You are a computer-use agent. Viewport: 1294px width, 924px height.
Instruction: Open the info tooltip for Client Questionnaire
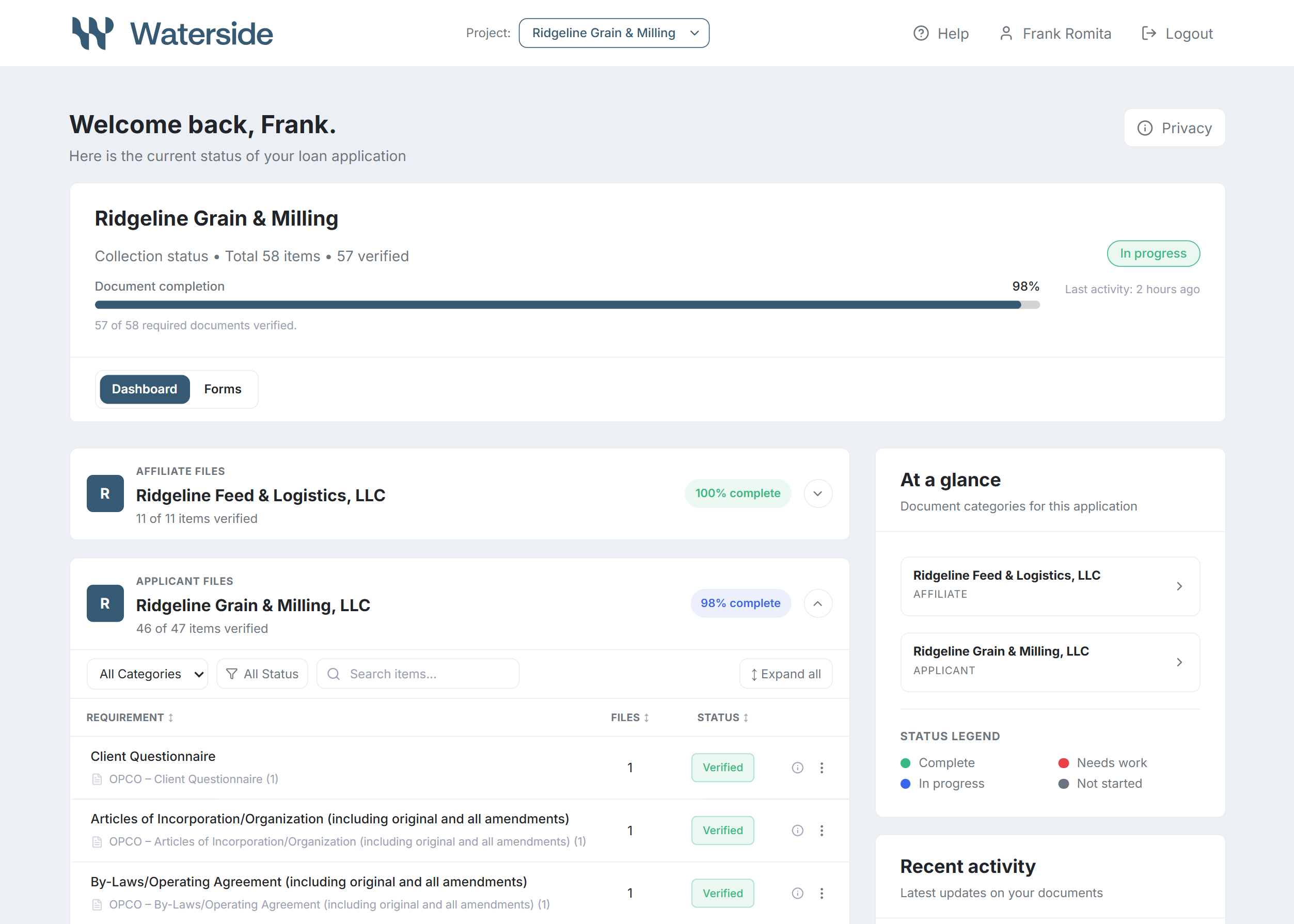[x=797, y=768]
